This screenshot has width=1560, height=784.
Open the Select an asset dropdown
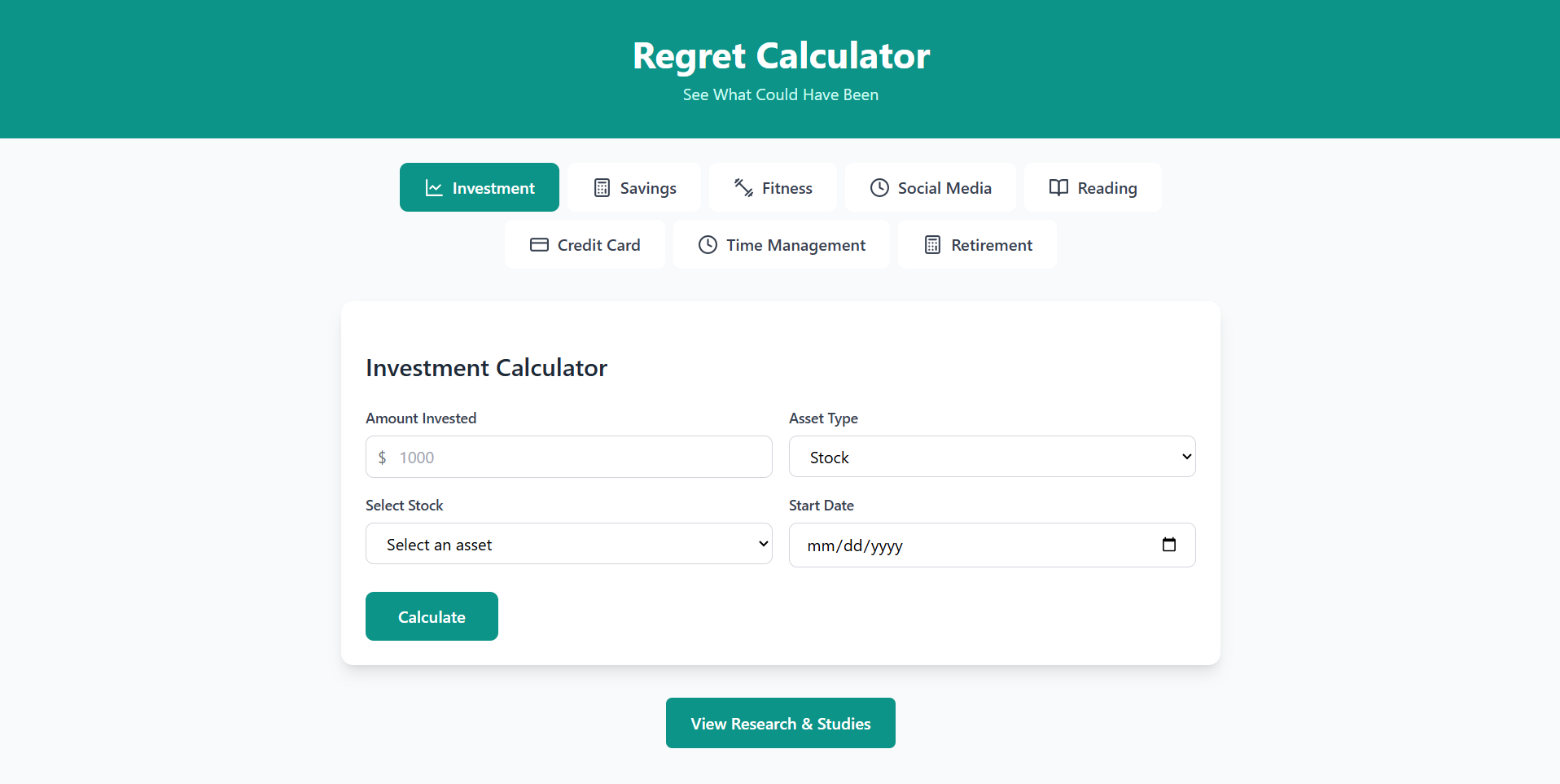pos(568,543)
